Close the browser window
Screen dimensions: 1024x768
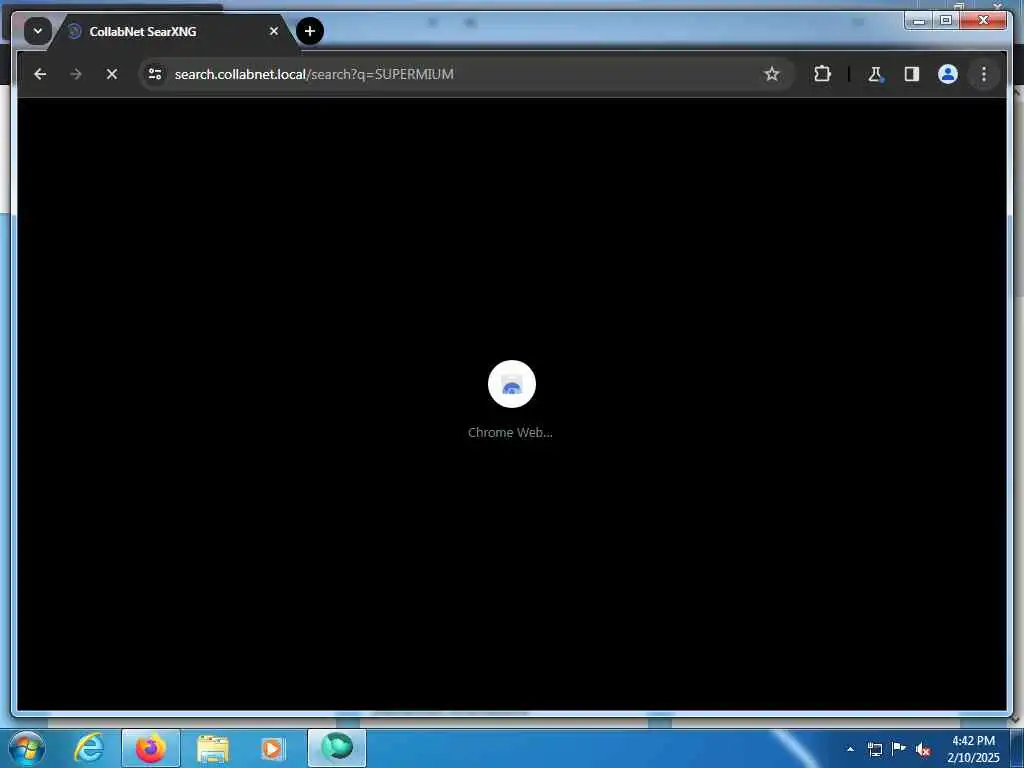pyautogui.click(x=983, y=20)
